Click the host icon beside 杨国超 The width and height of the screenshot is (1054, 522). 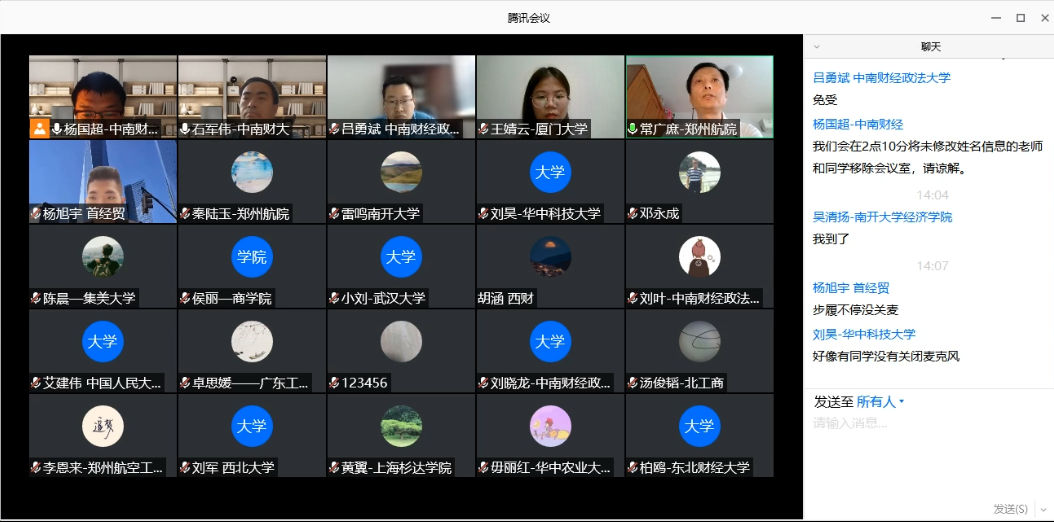pyautogui.click(x=39, y=129)
